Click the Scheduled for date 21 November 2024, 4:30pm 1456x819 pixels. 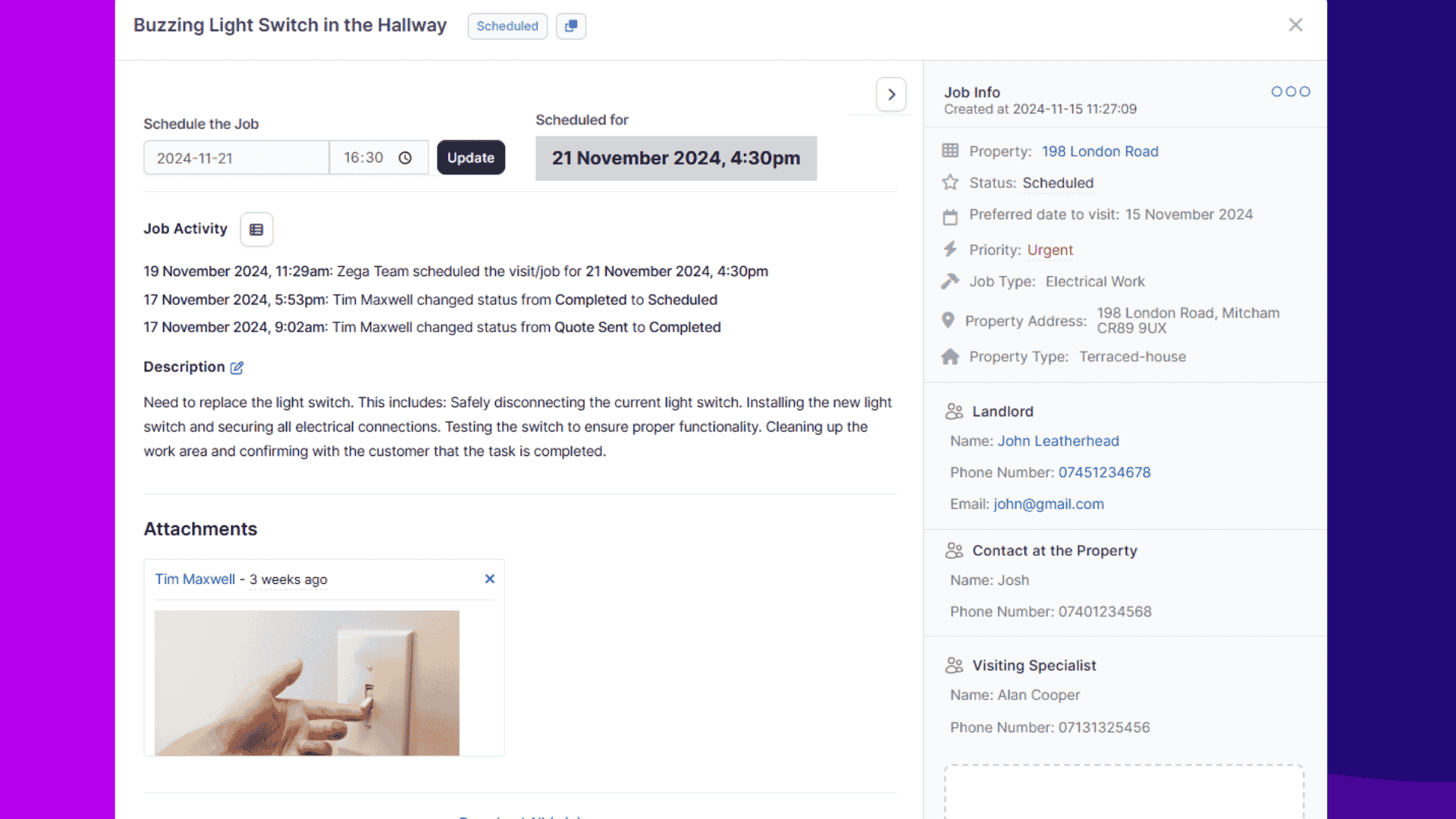tap(676, 158)
